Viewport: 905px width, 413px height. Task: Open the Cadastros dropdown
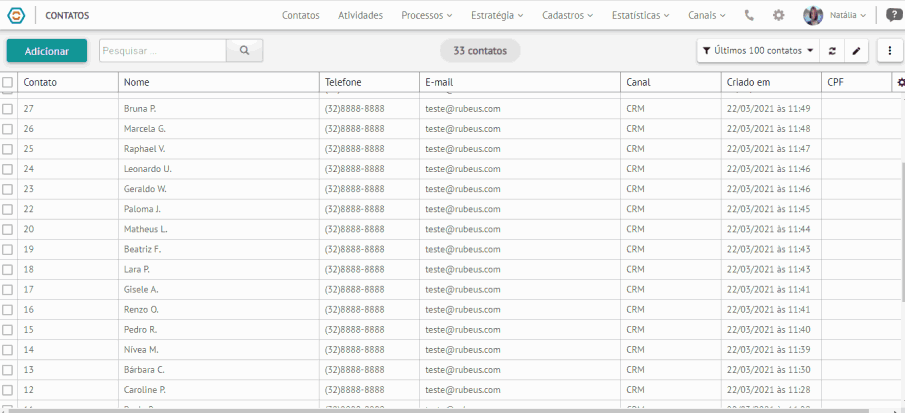point(567,16)
